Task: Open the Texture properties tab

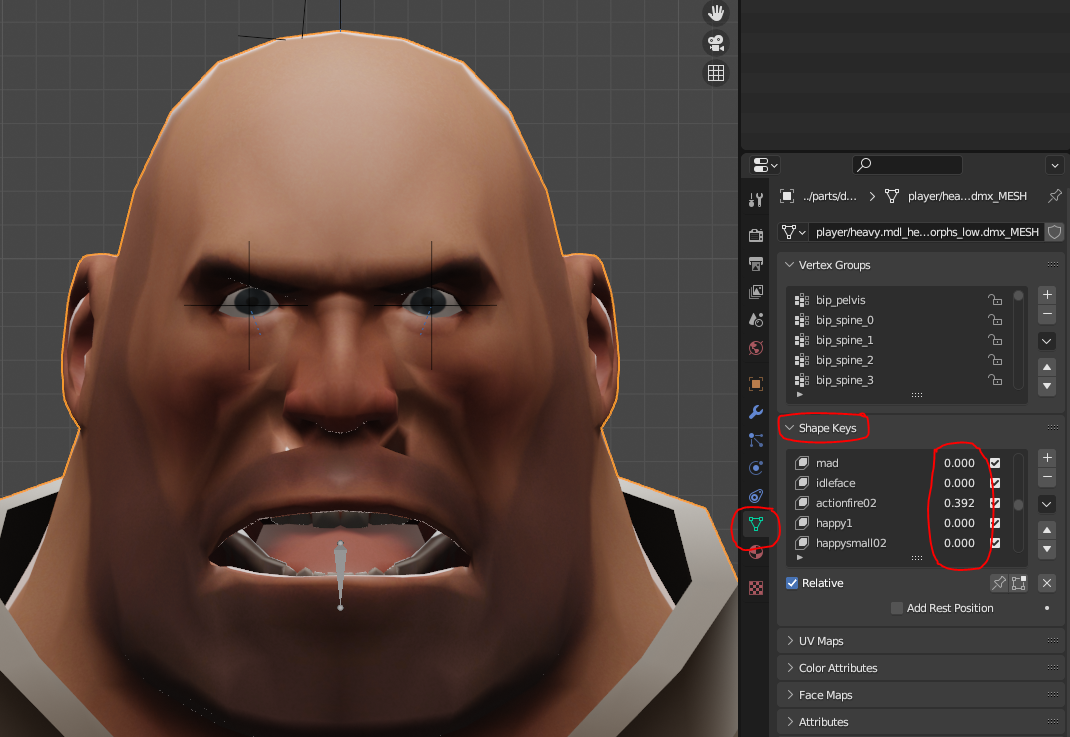Action: 755,588
